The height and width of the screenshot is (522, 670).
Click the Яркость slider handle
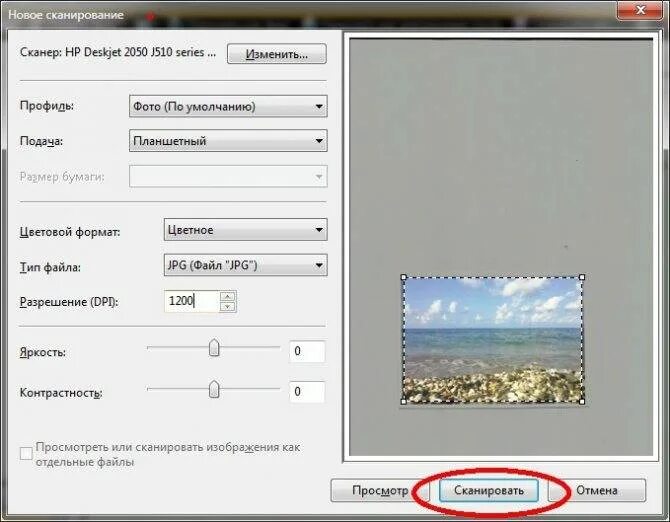click(214, 347)
